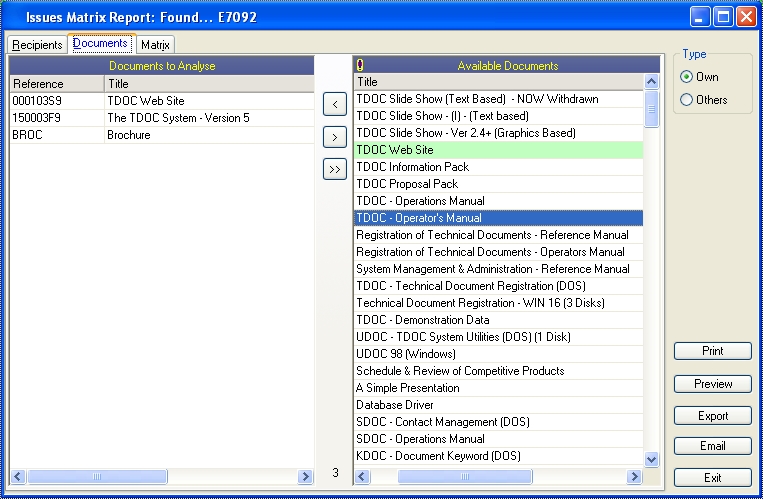Select 'TDOC Slide Show - (I) - (Text based)'

499,116
